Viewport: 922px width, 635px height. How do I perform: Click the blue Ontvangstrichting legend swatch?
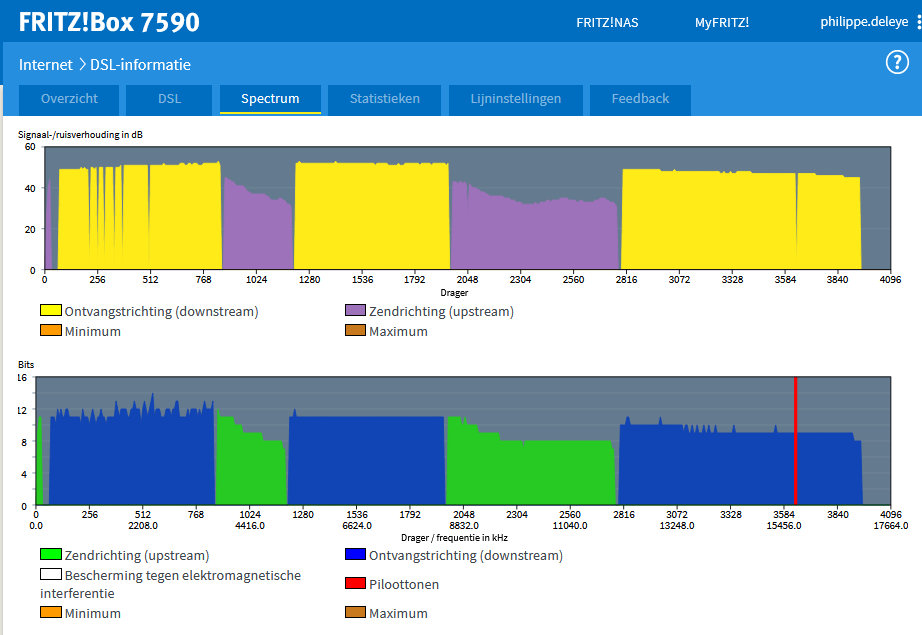(x=355, y=555)
